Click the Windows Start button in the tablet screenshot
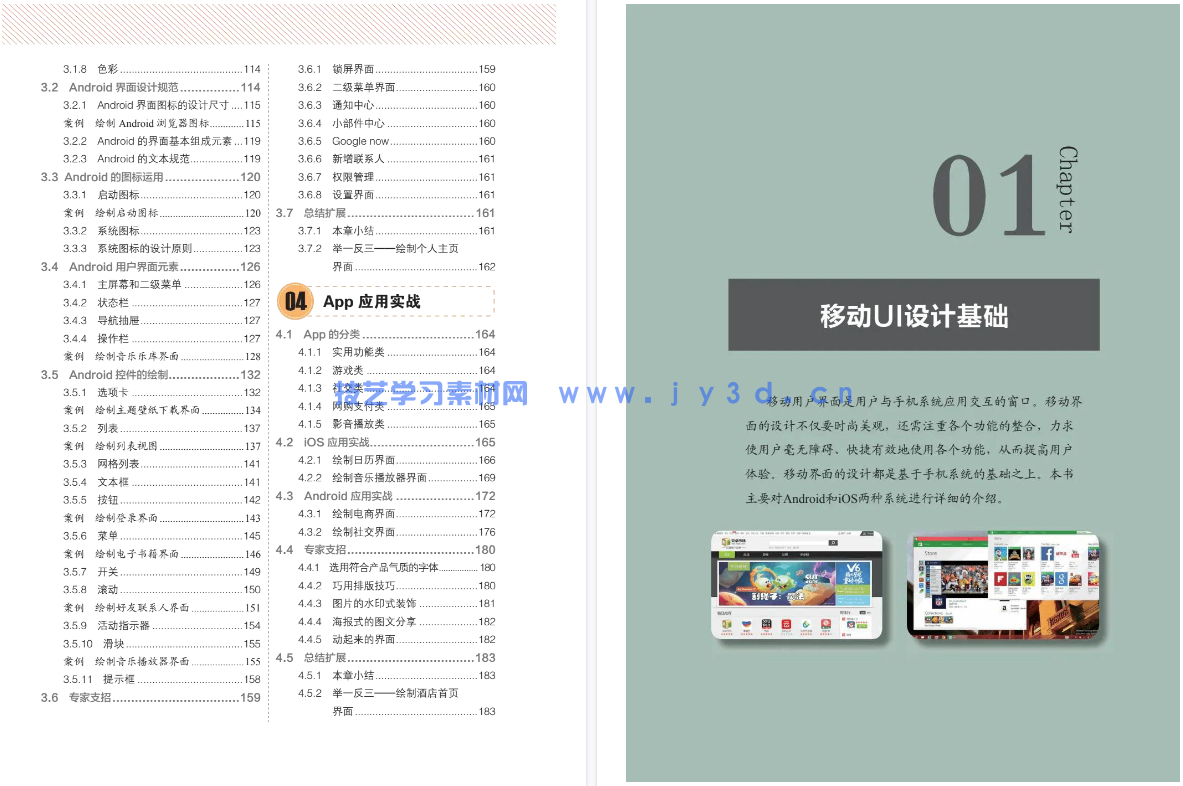Image resolution: width=1183 pixels, height=786 pixels. click(x=915, y=637)
